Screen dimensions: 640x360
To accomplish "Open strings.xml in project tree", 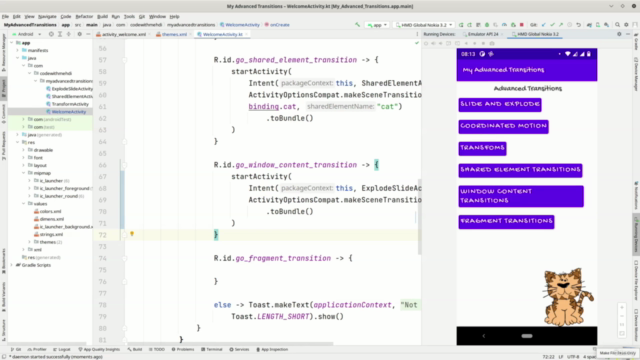I will pos(51,234).
